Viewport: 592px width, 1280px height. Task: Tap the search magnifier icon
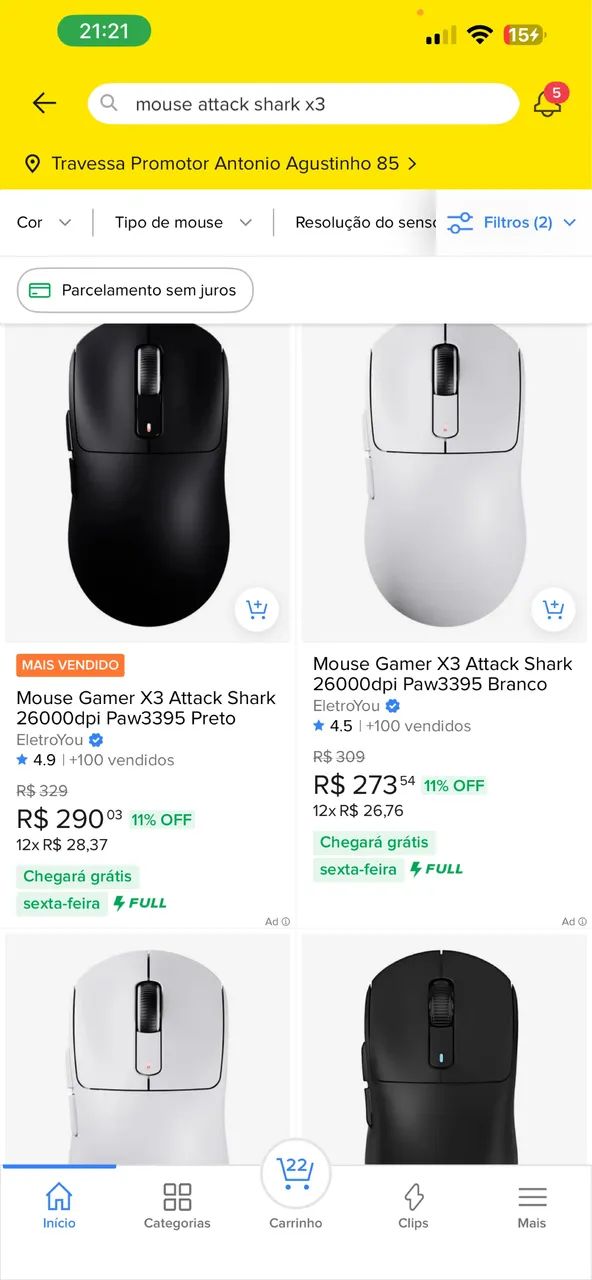pyautogui.click(x=109, y=103)
